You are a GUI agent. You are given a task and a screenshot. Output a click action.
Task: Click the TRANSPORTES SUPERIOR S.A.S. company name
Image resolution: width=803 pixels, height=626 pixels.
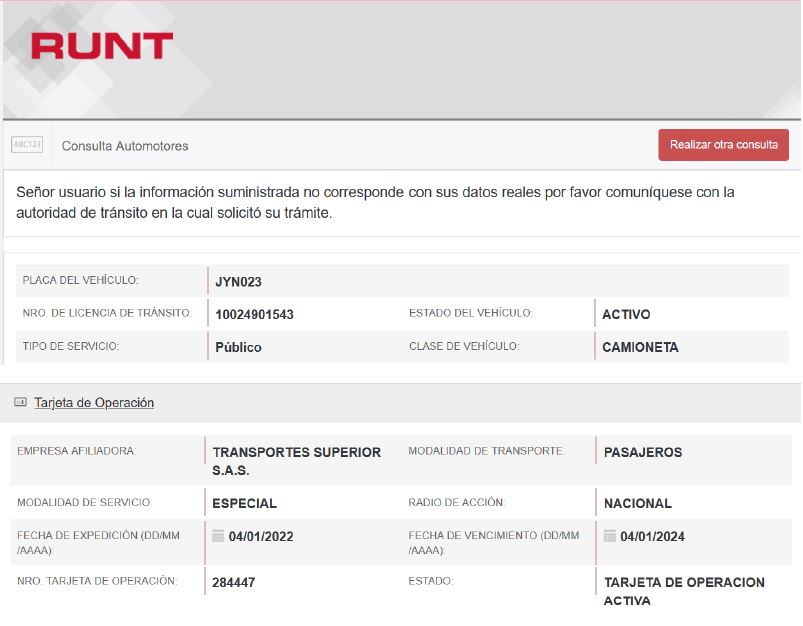pyautogui.click(x=296, y=461)
